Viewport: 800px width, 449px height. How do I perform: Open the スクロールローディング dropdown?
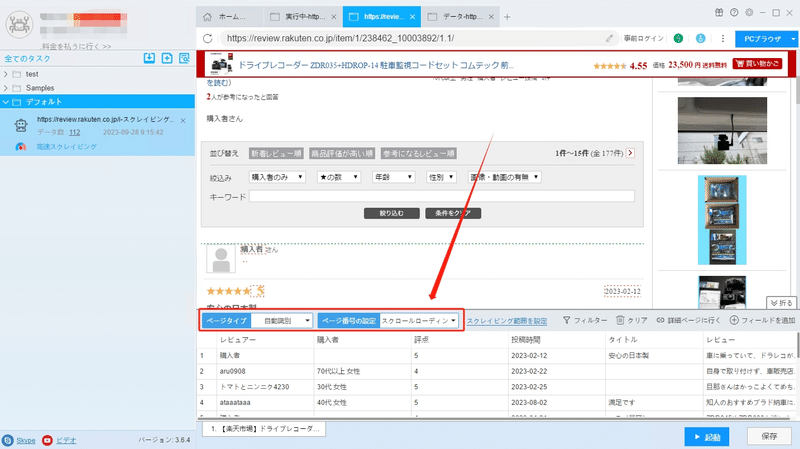click(419, 320)
